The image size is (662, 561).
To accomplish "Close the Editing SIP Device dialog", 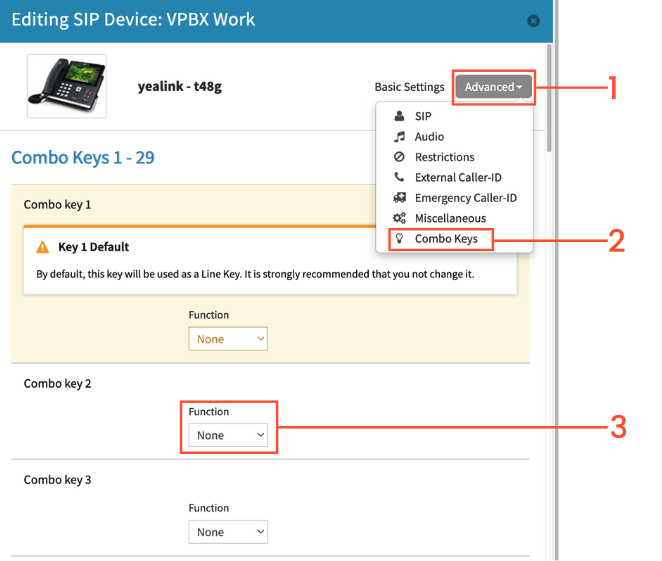I will (x=533, y=21).
